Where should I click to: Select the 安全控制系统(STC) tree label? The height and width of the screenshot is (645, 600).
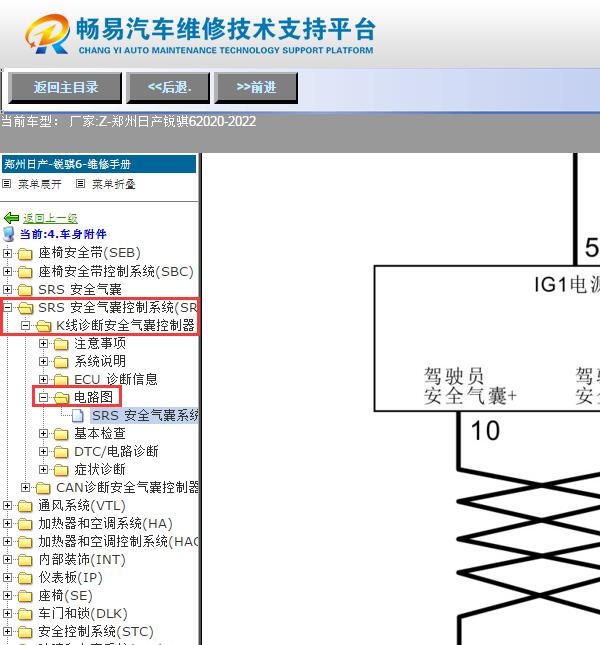pyautogui.click(x=96, y=631)
